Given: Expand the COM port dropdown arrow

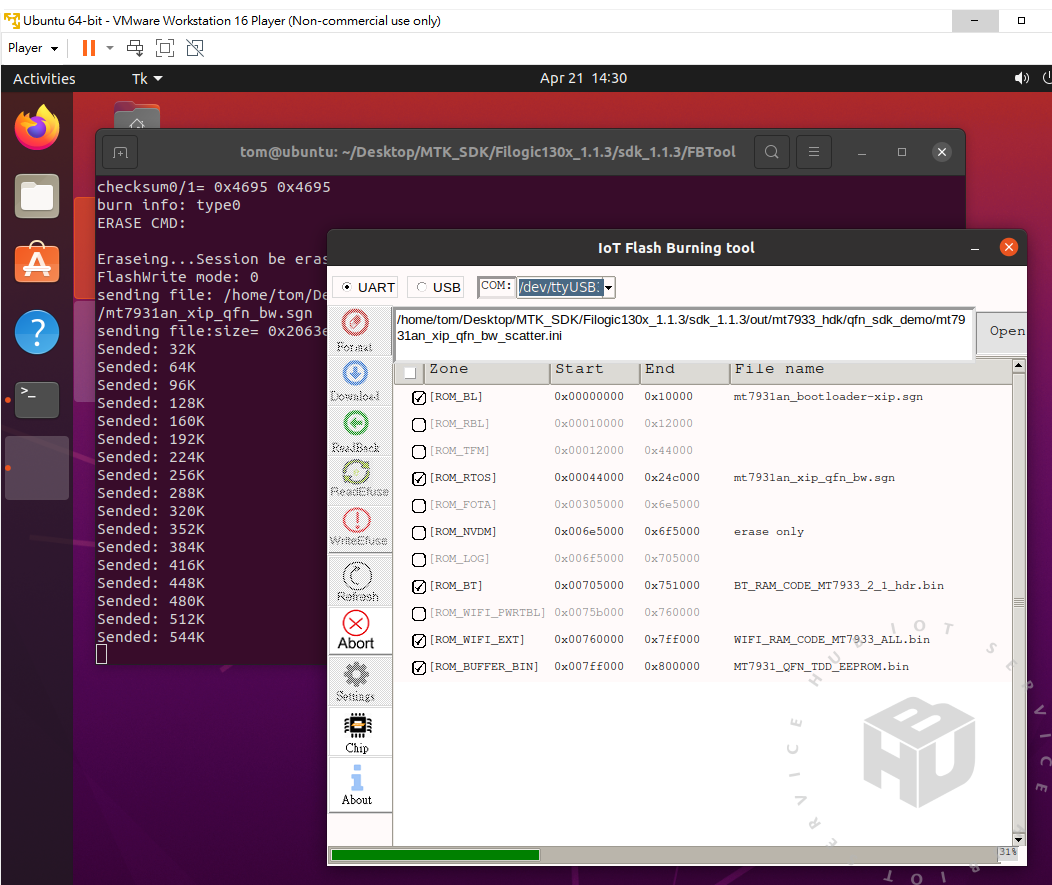Looking at the screenshot, I should [x=608, y=288].
